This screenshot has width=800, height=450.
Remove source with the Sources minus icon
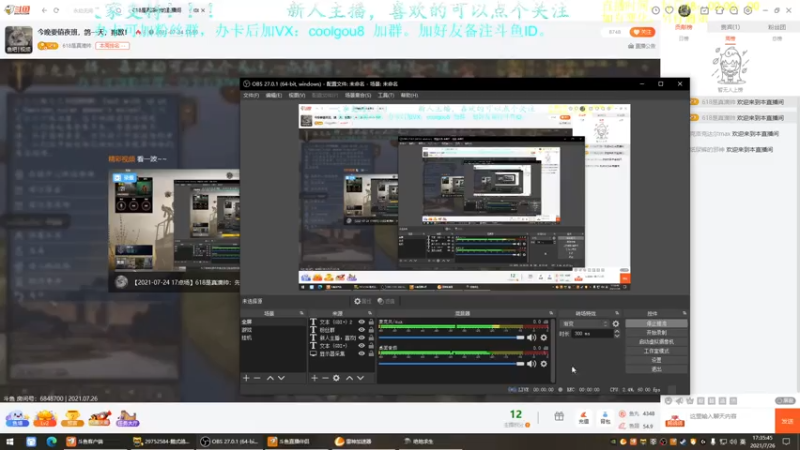click(x=325, y=378)
